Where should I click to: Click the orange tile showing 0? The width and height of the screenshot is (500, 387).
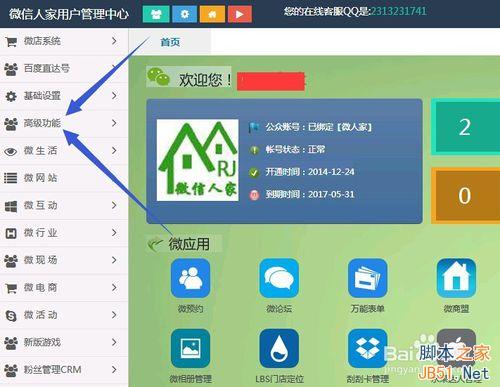465,195
